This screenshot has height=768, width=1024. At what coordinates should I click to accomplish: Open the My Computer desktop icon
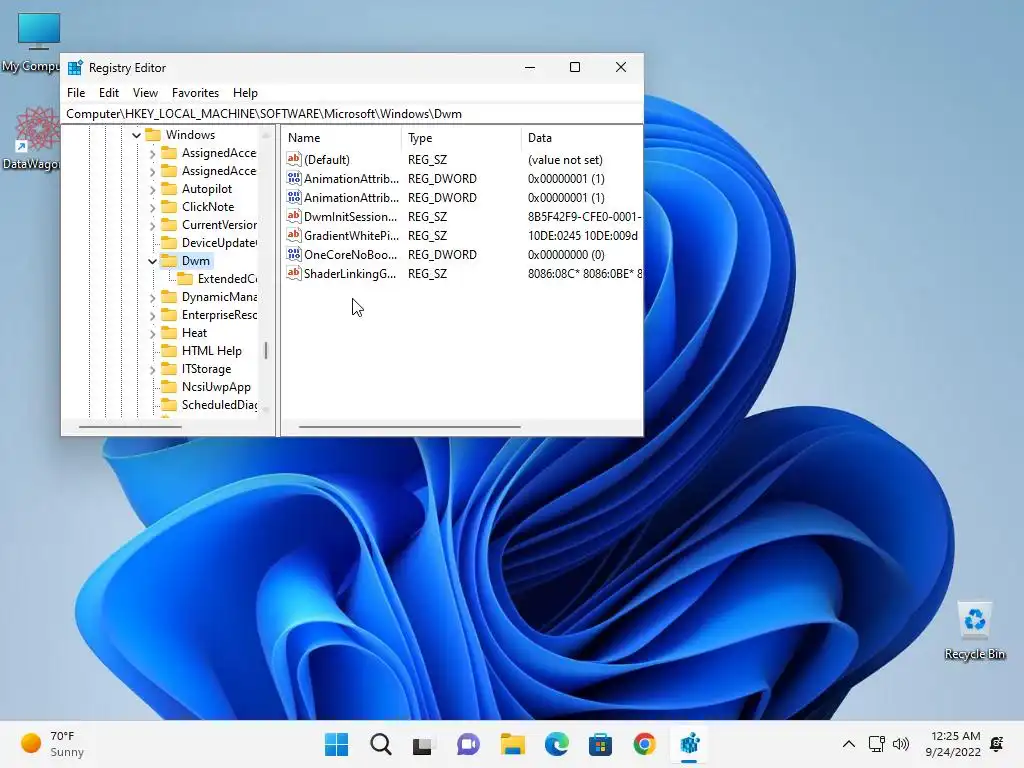(x=38, y=40)
